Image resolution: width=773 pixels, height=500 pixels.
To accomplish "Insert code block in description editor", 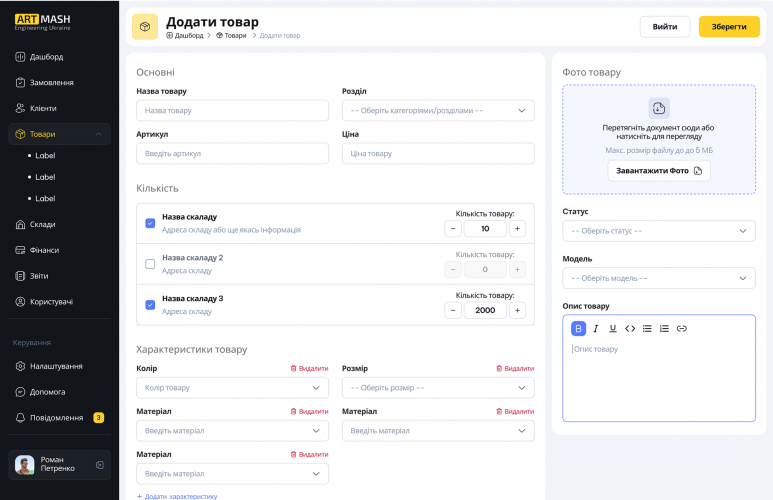I will (x=630, y=328).
